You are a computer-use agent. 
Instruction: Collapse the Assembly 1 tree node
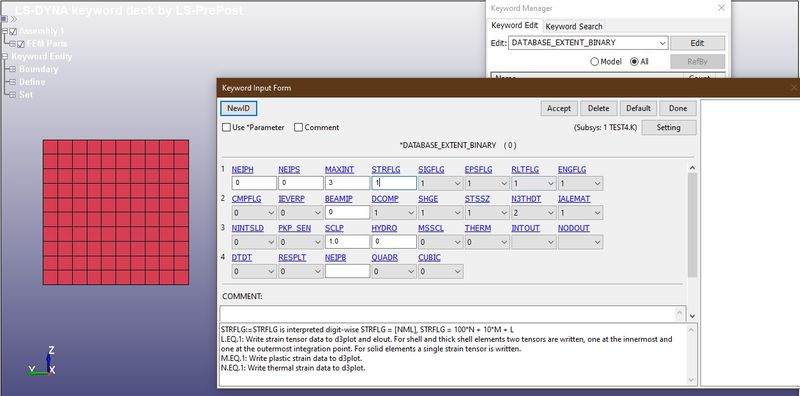click(x=5, y=32)
